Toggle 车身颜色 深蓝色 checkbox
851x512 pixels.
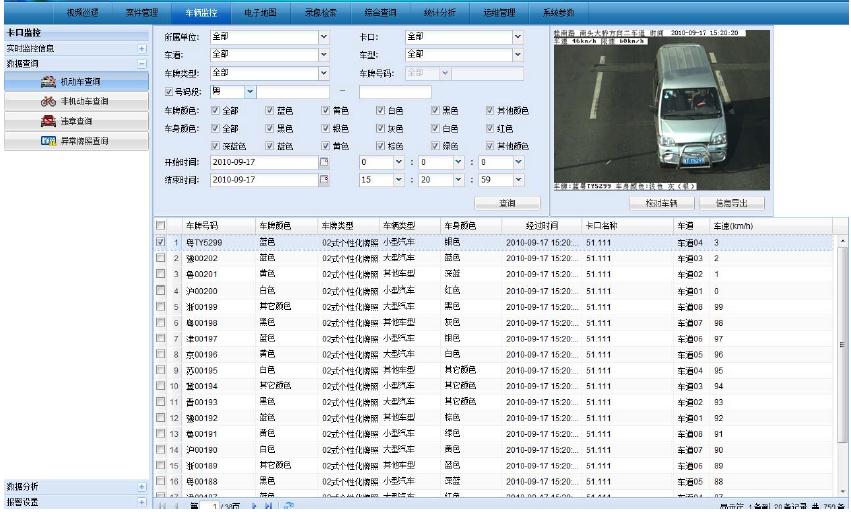[x=215, y=146]
